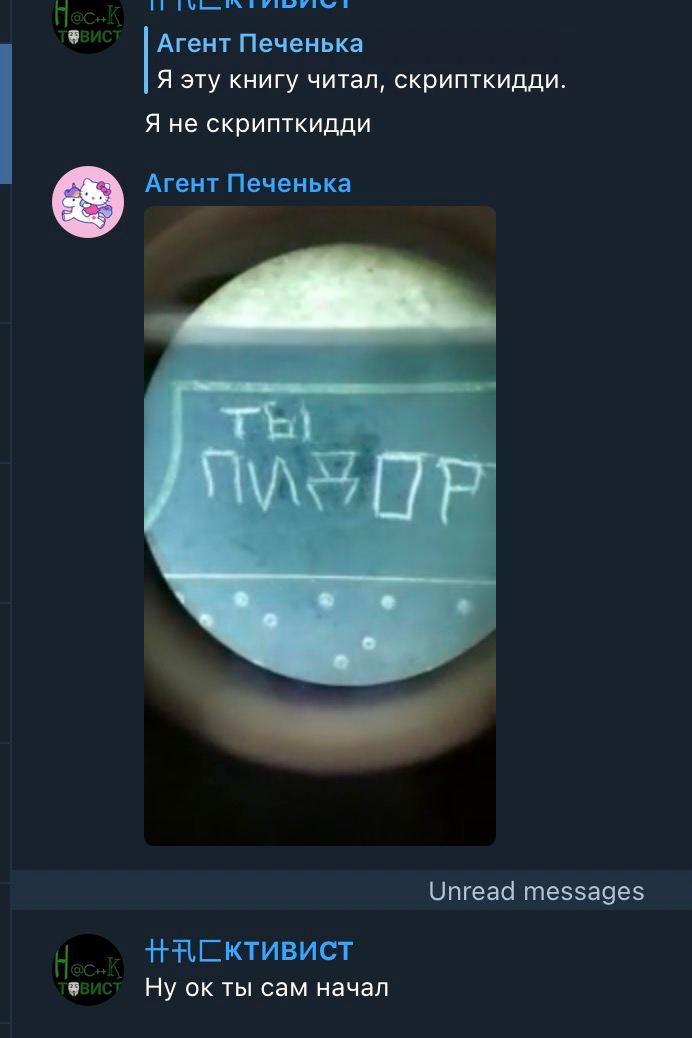Click the dark sidebar strip below the blue highlight
The image size is (692, 1038).
(5, 254)
